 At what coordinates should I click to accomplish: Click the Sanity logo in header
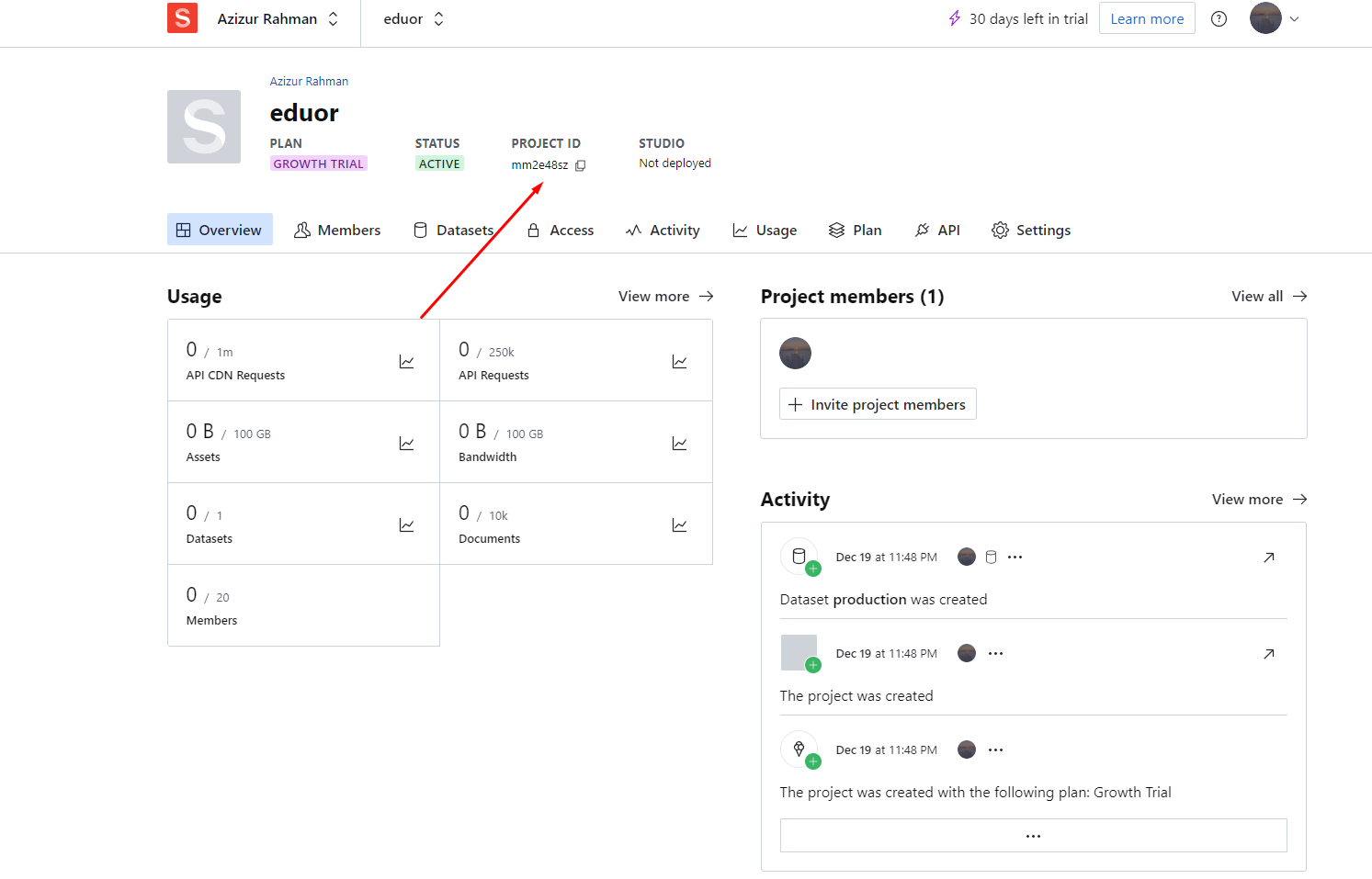tap(182, 18)
